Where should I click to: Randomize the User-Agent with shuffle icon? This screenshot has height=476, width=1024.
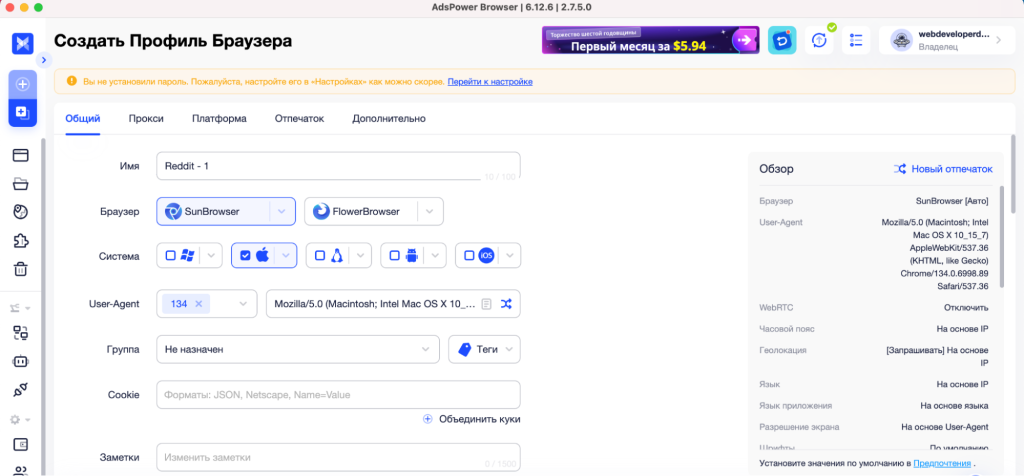pyautogui.click(x=506, y=304)
